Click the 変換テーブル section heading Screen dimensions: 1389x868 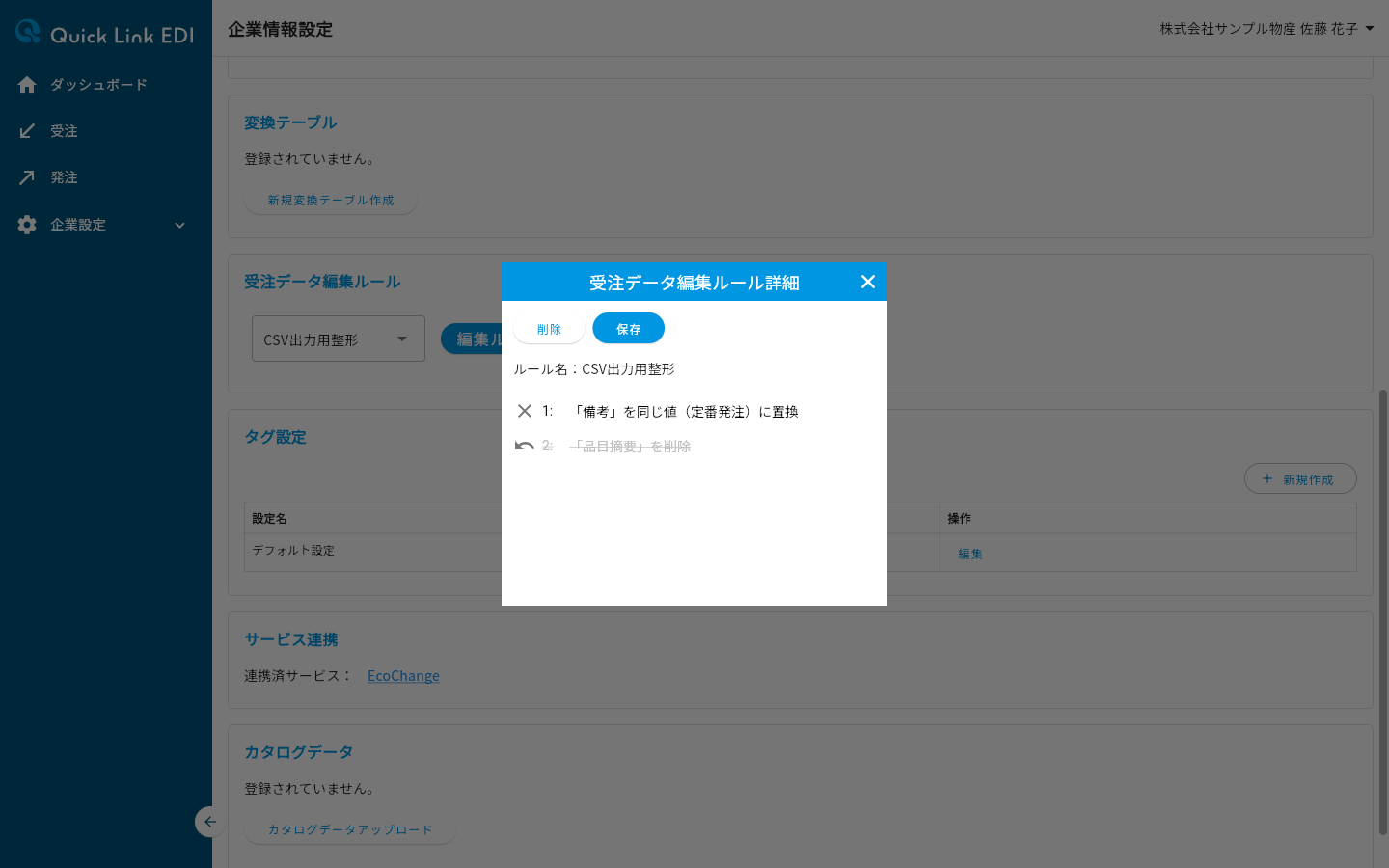(290, 122)
